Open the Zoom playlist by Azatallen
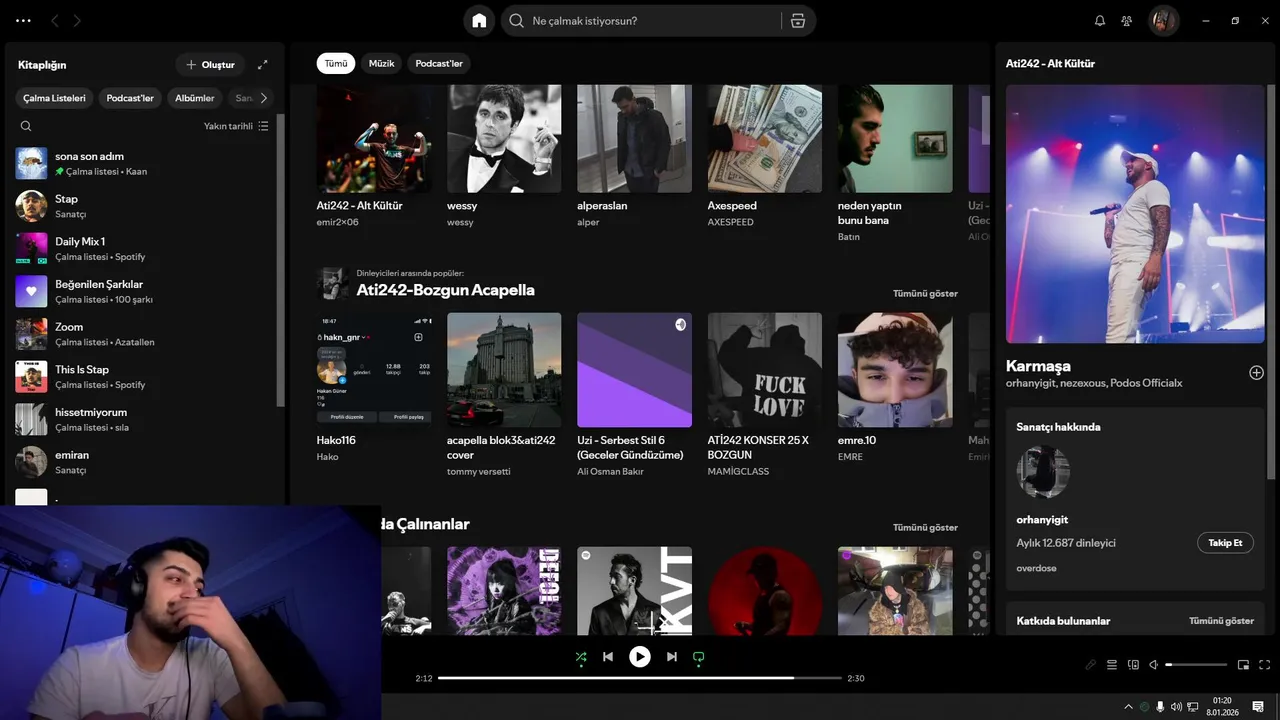 click(143, 334)
